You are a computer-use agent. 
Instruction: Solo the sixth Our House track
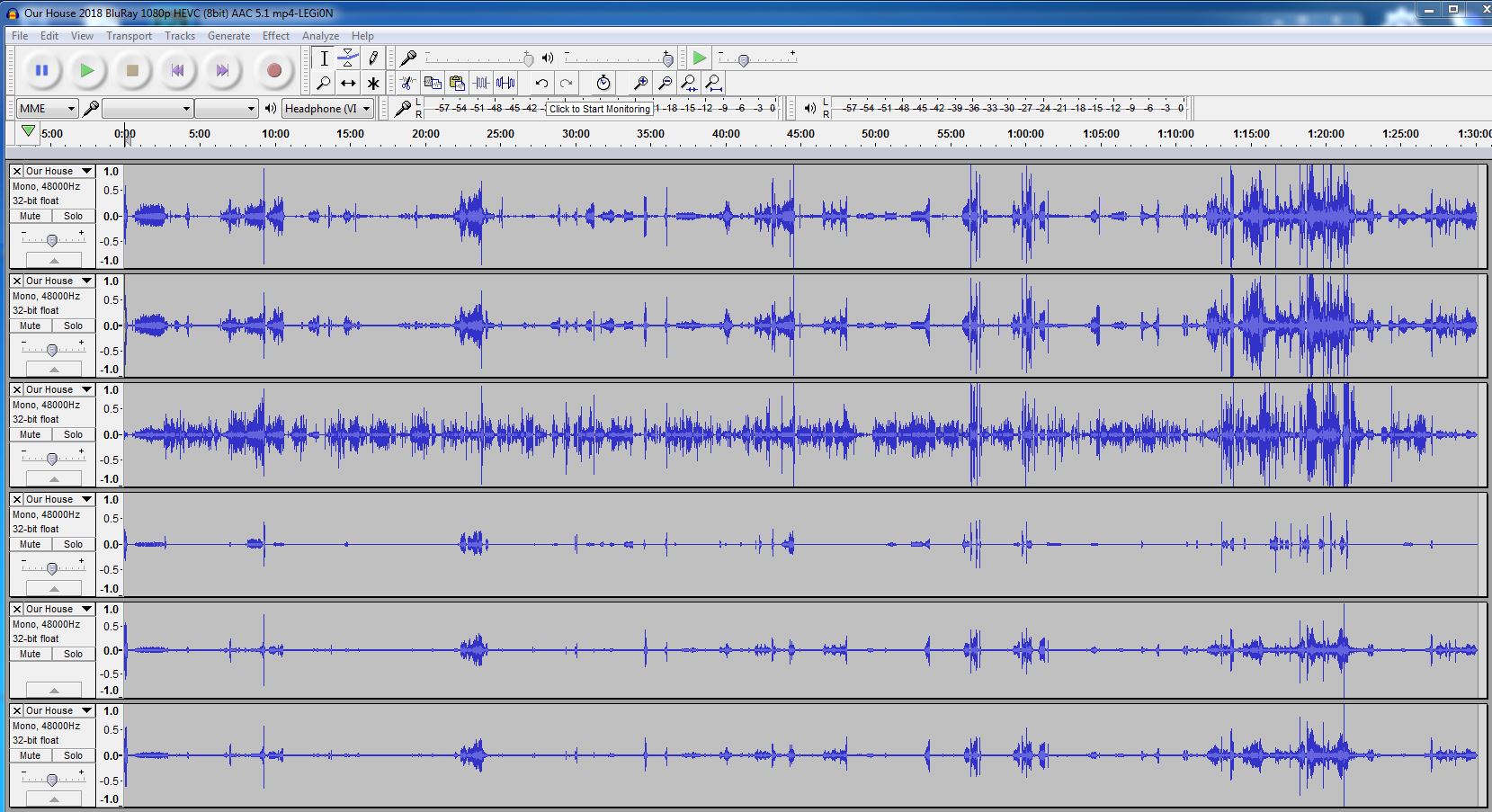73,755
